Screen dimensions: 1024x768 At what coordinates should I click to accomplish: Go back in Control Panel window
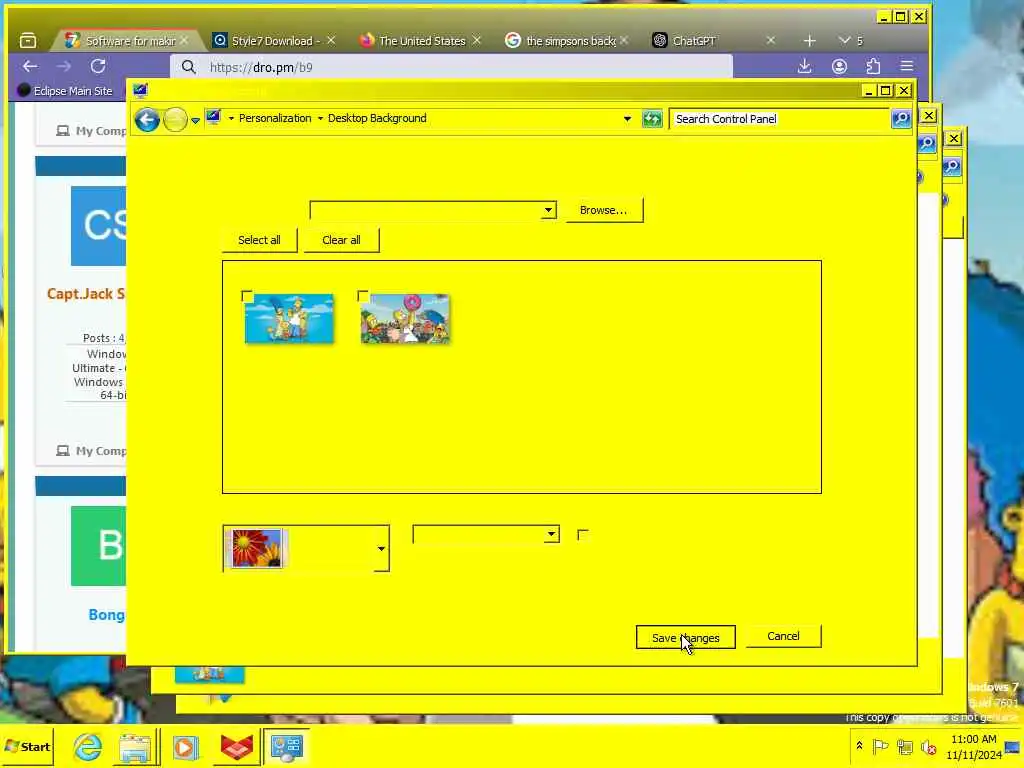(x=147, y=120)
